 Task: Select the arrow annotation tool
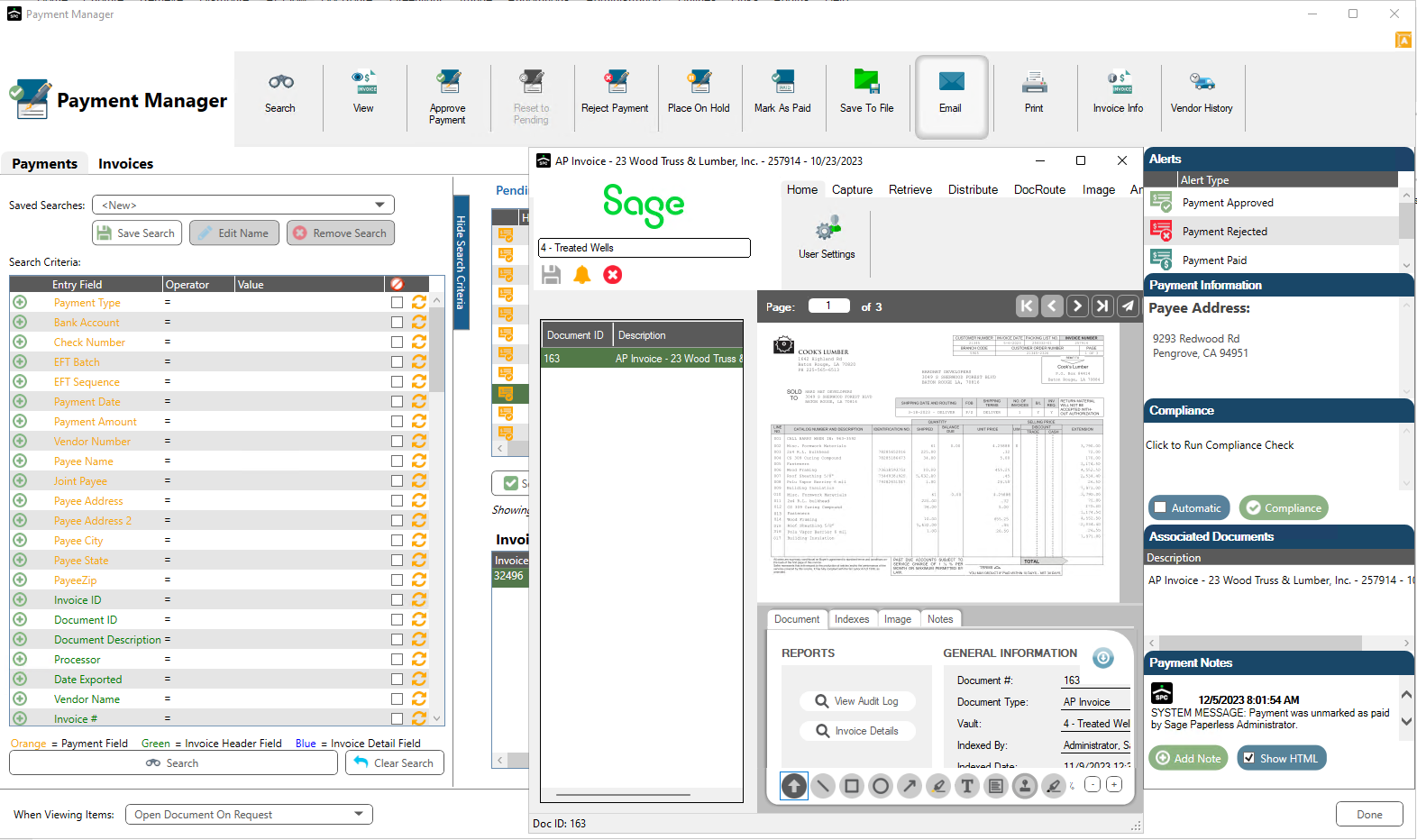click(910, 786)
